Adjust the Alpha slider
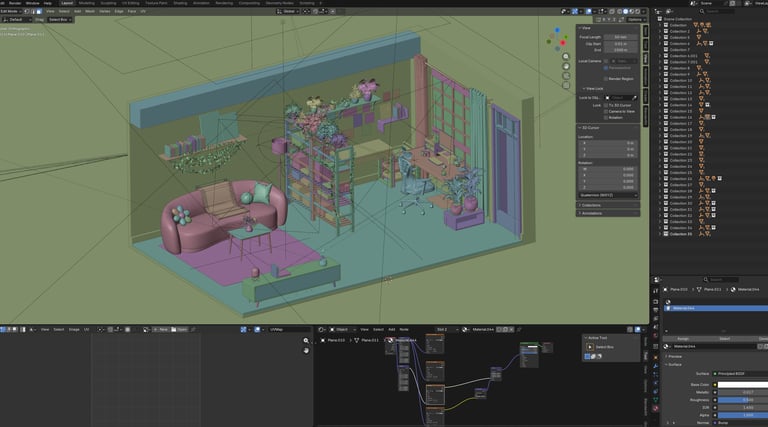This screenshot has width=768, height=427. [x=743, y=415]
